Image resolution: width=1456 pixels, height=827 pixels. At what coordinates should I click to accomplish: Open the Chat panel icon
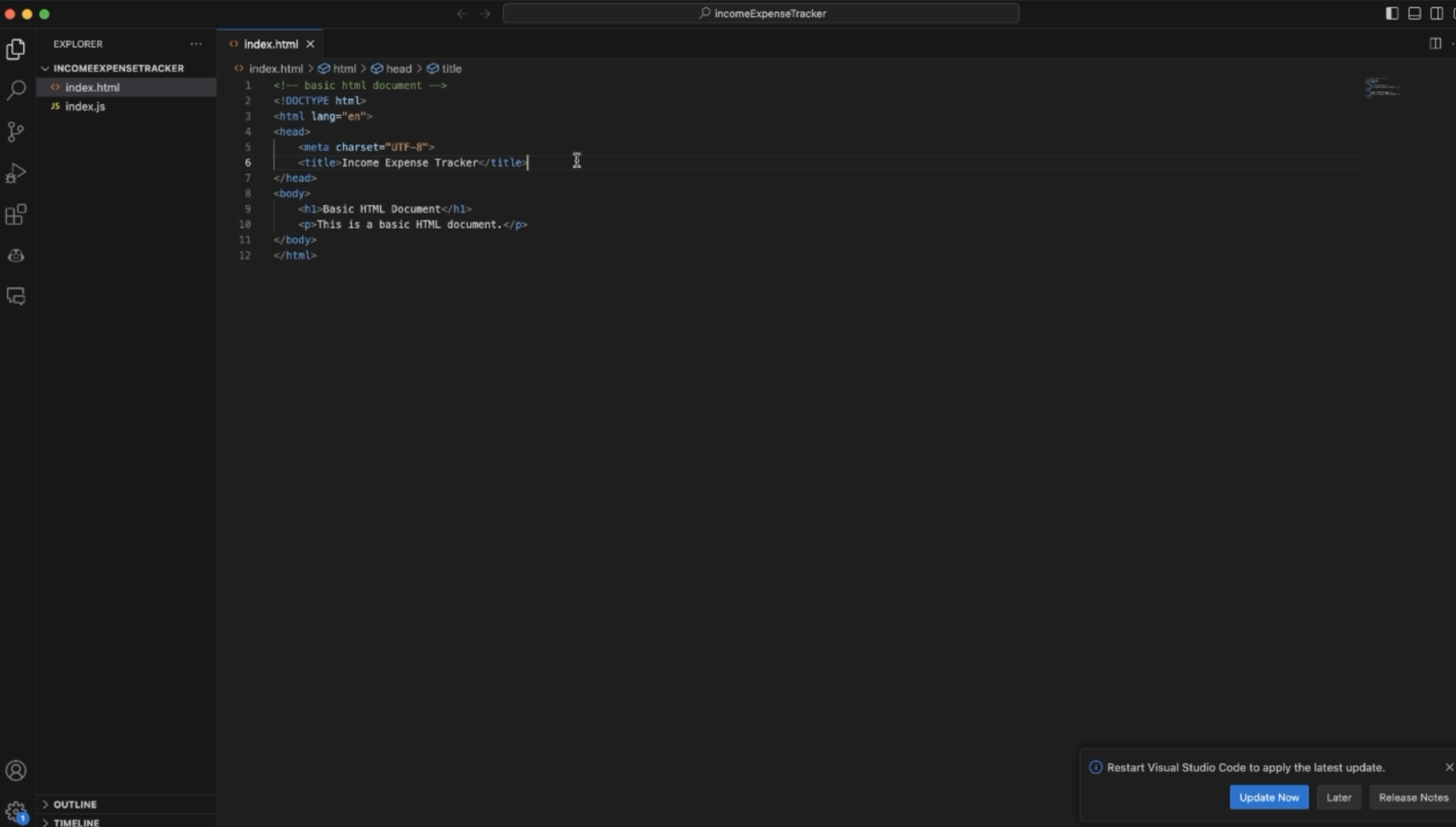click(x=16, y=296)
